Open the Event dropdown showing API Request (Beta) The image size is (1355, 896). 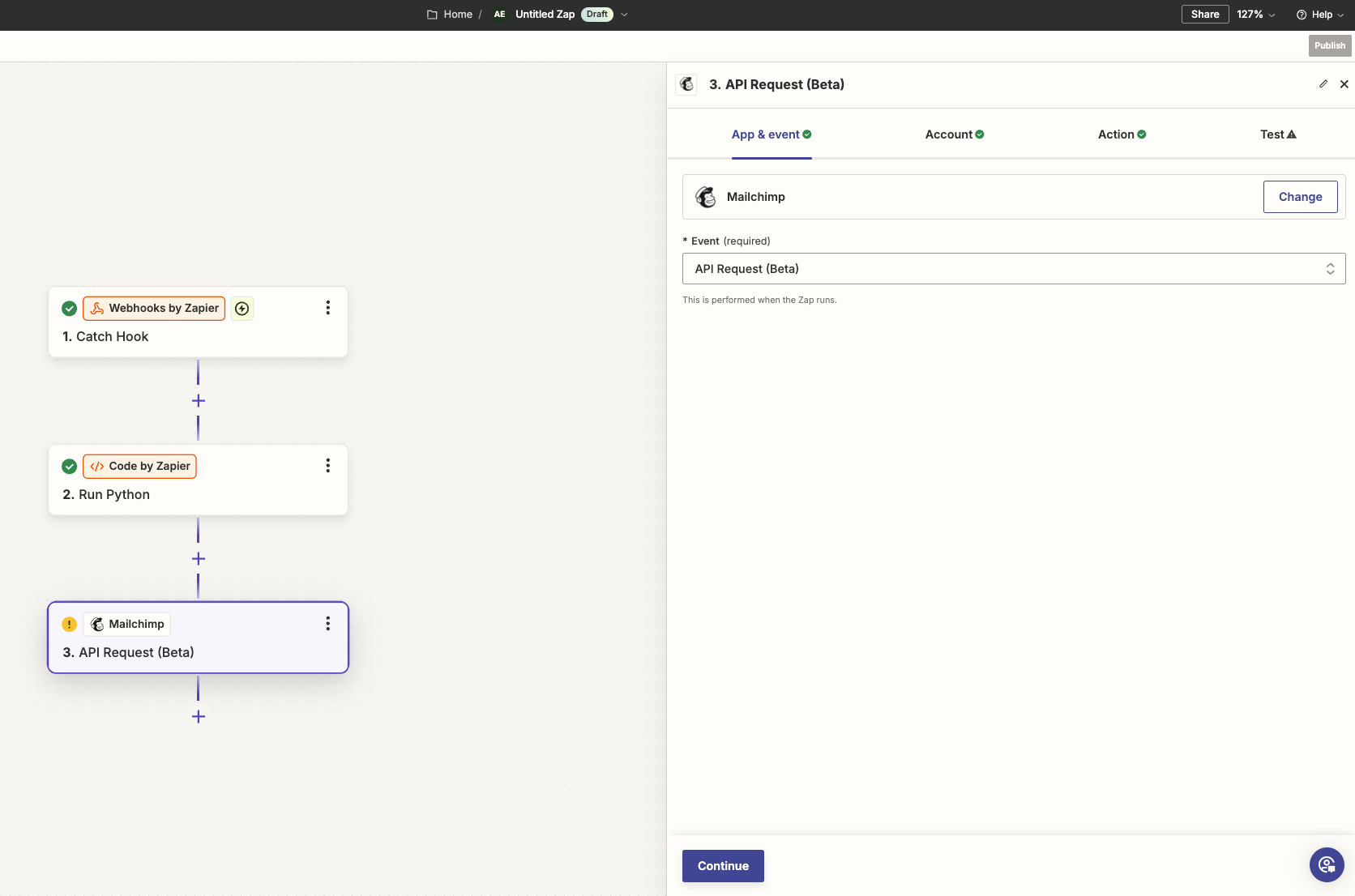(x=1011, y=268)
